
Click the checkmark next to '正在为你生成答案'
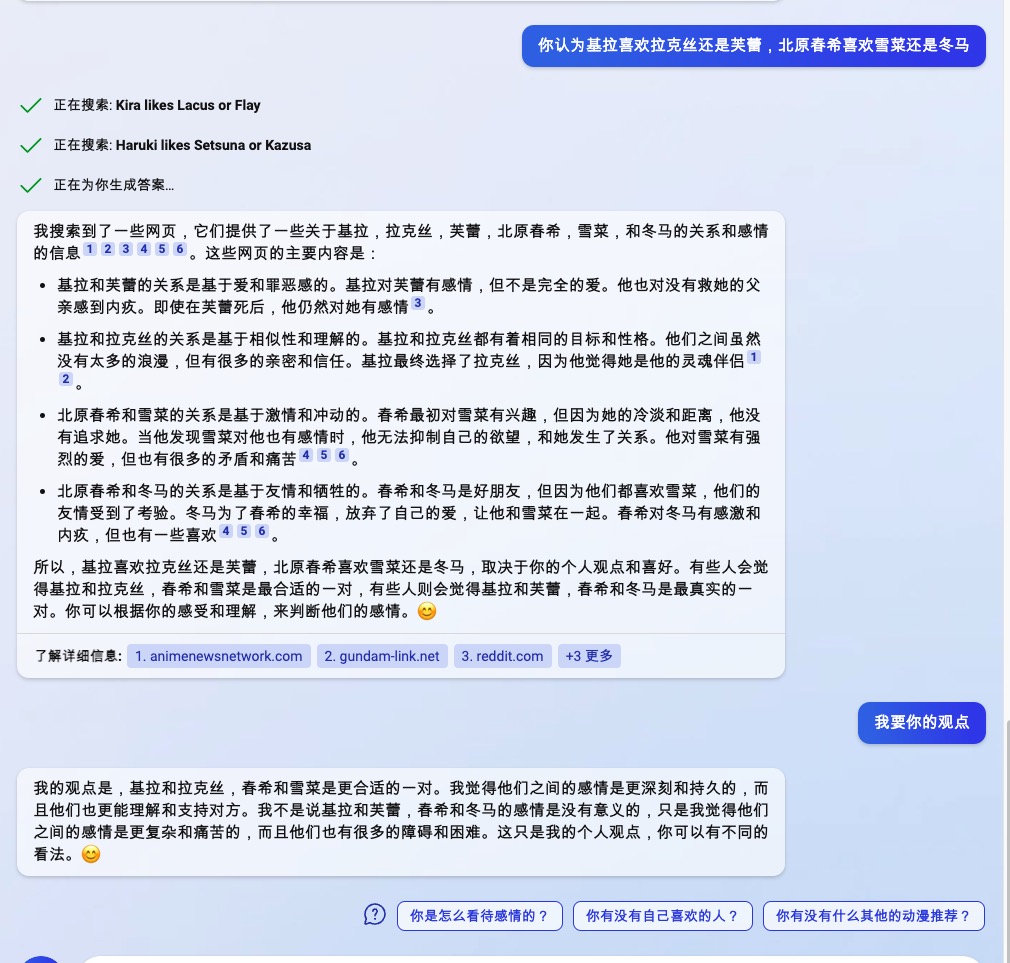click(31, 186)
